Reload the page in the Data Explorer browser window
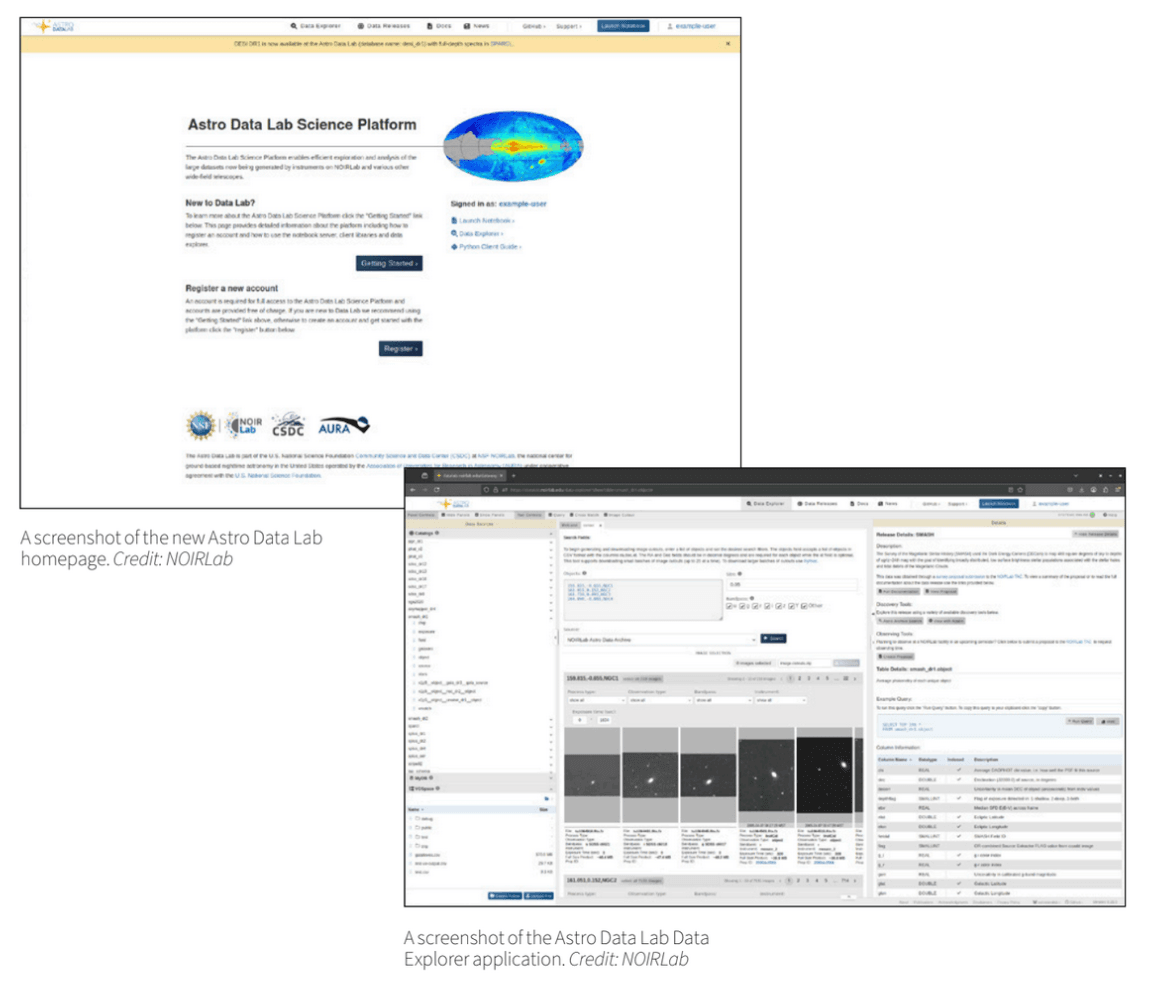This screenshot has width=1150, height=988. coord(437,489)
